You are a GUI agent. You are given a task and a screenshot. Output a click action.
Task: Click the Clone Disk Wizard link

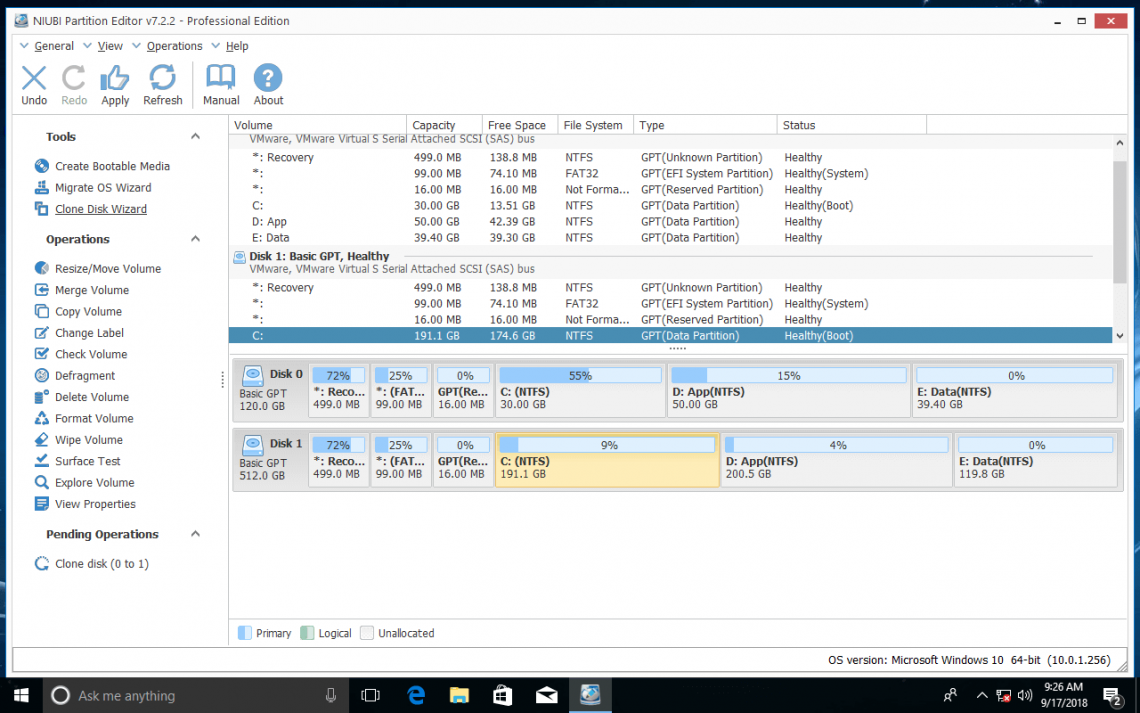click(100, 209)
